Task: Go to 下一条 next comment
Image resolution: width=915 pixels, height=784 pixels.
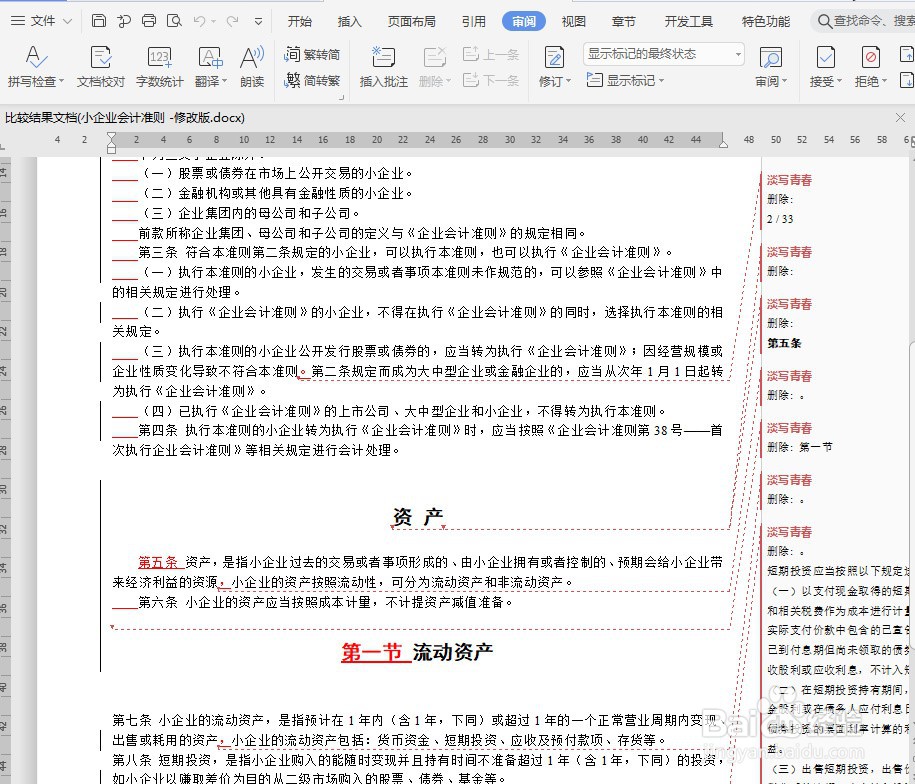Action: tap(491, 80)
